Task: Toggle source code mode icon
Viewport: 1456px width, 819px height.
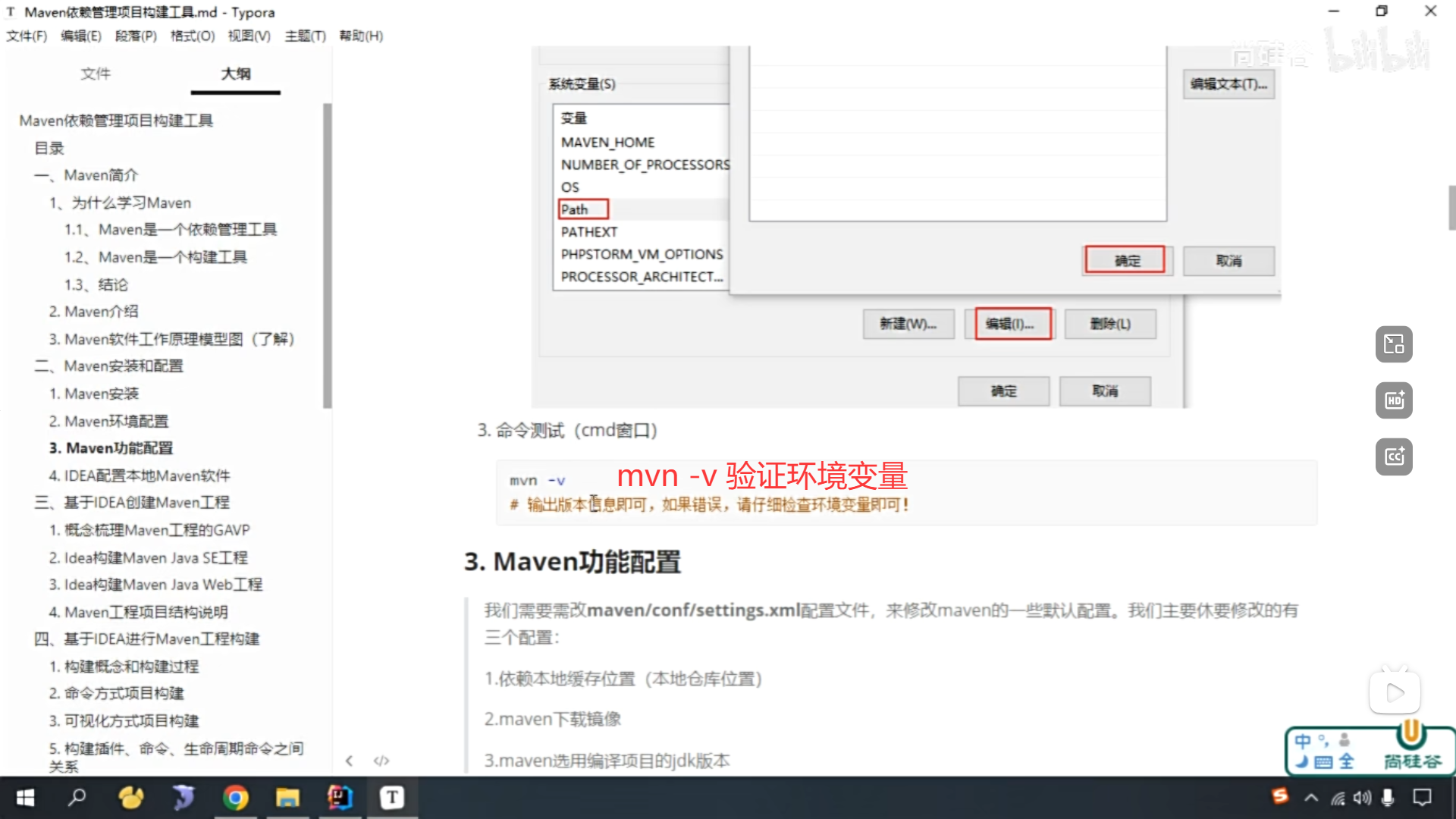Action: point(381,761)
